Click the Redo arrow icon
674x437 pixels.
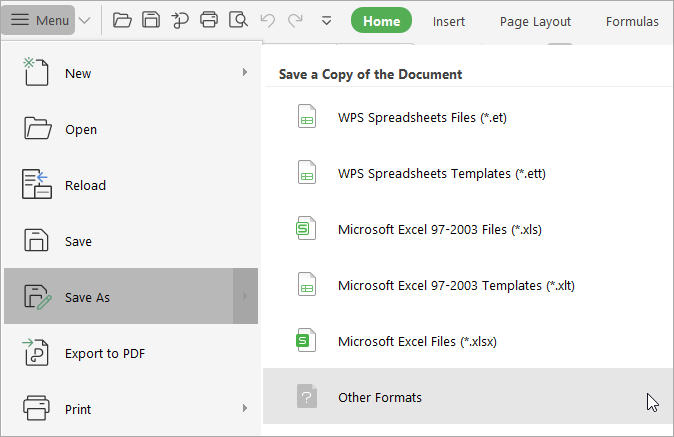[295, 20]
